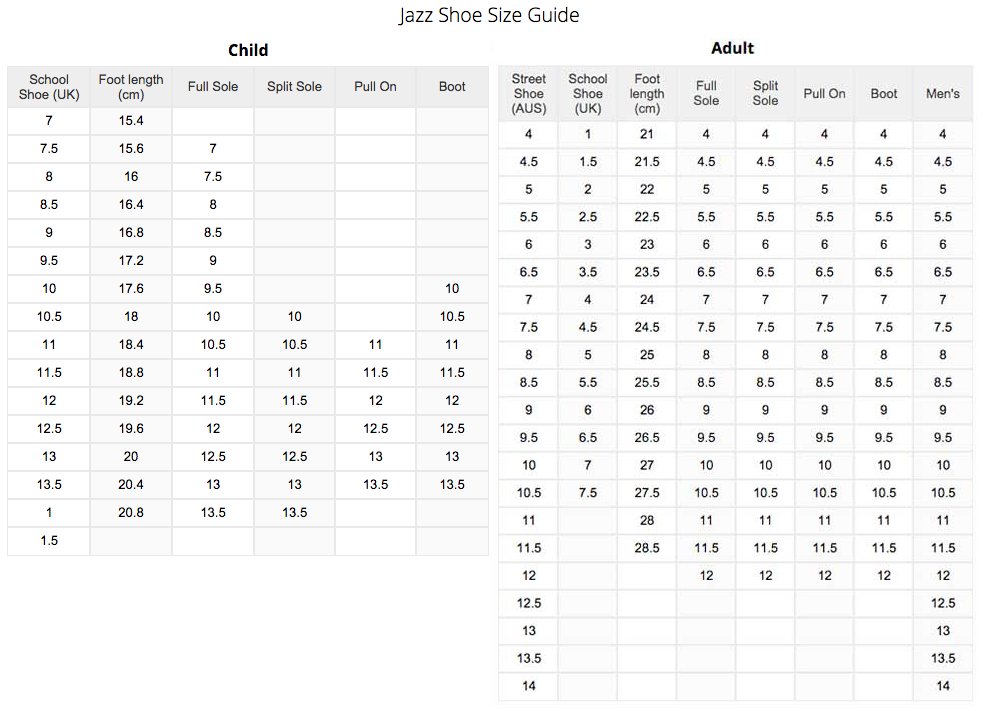Click the Child Full Sole column header
This screenshot has width=983, height=711.
pos(213,87)
